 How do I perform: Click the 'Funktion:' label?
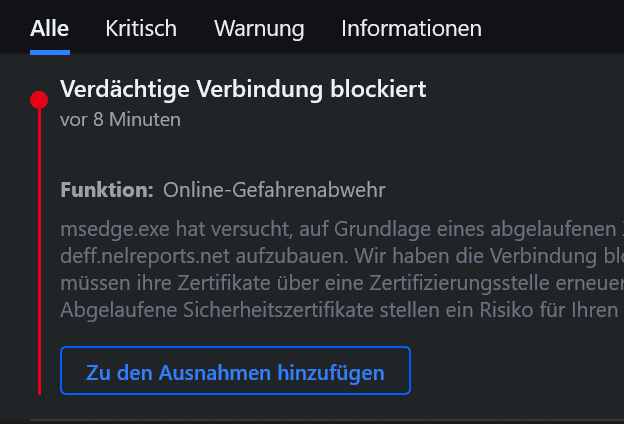[106, 189]
